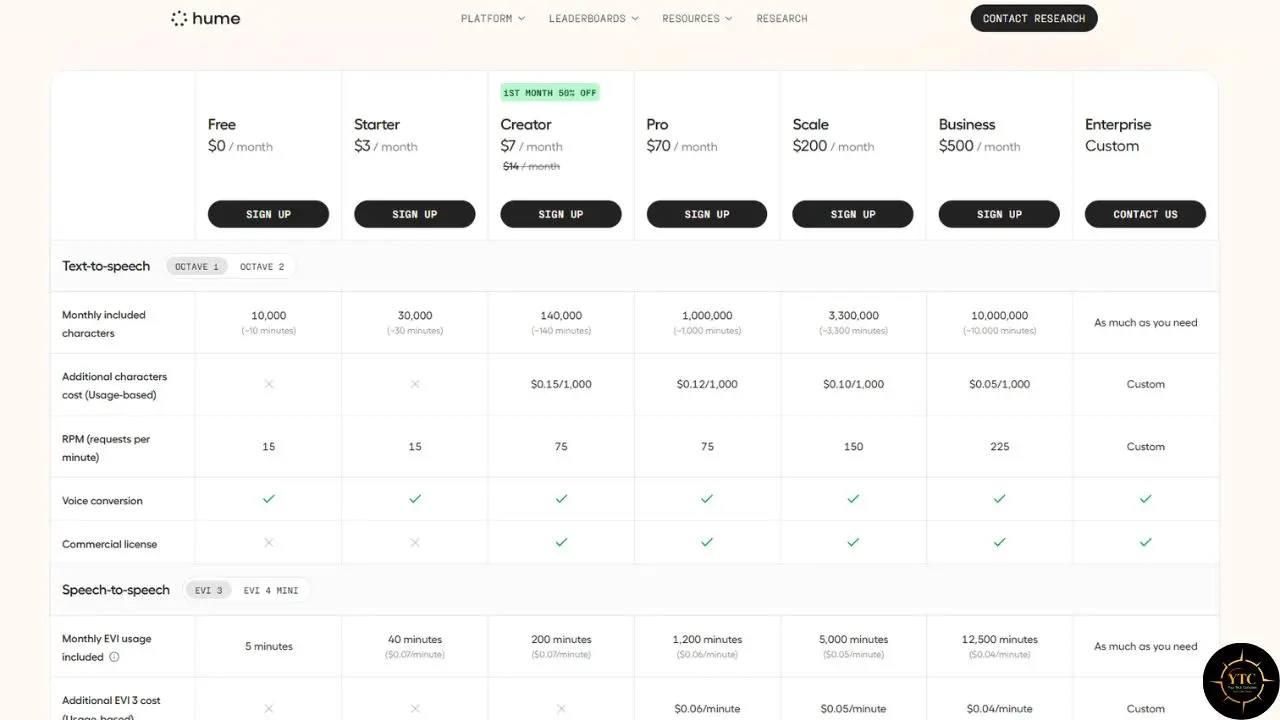Click the Hume logo in header

click(206, 18)
